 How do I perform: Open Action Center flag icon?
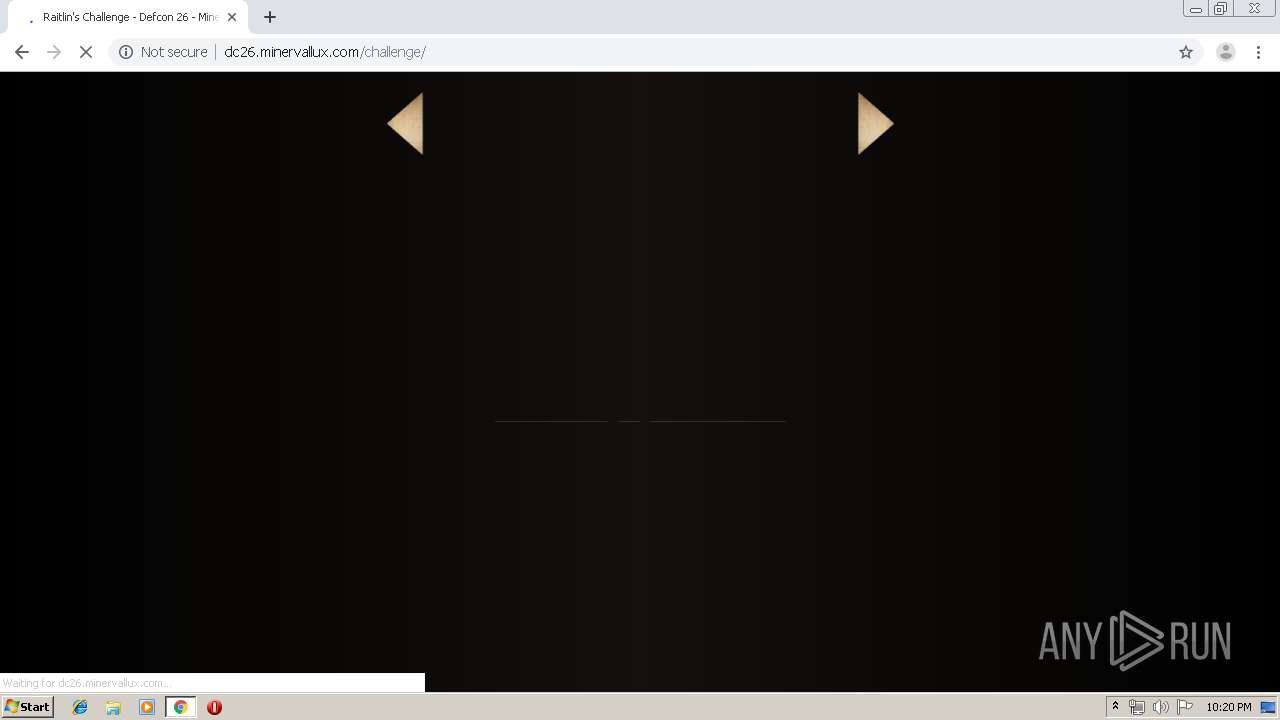coord(1185,707)
